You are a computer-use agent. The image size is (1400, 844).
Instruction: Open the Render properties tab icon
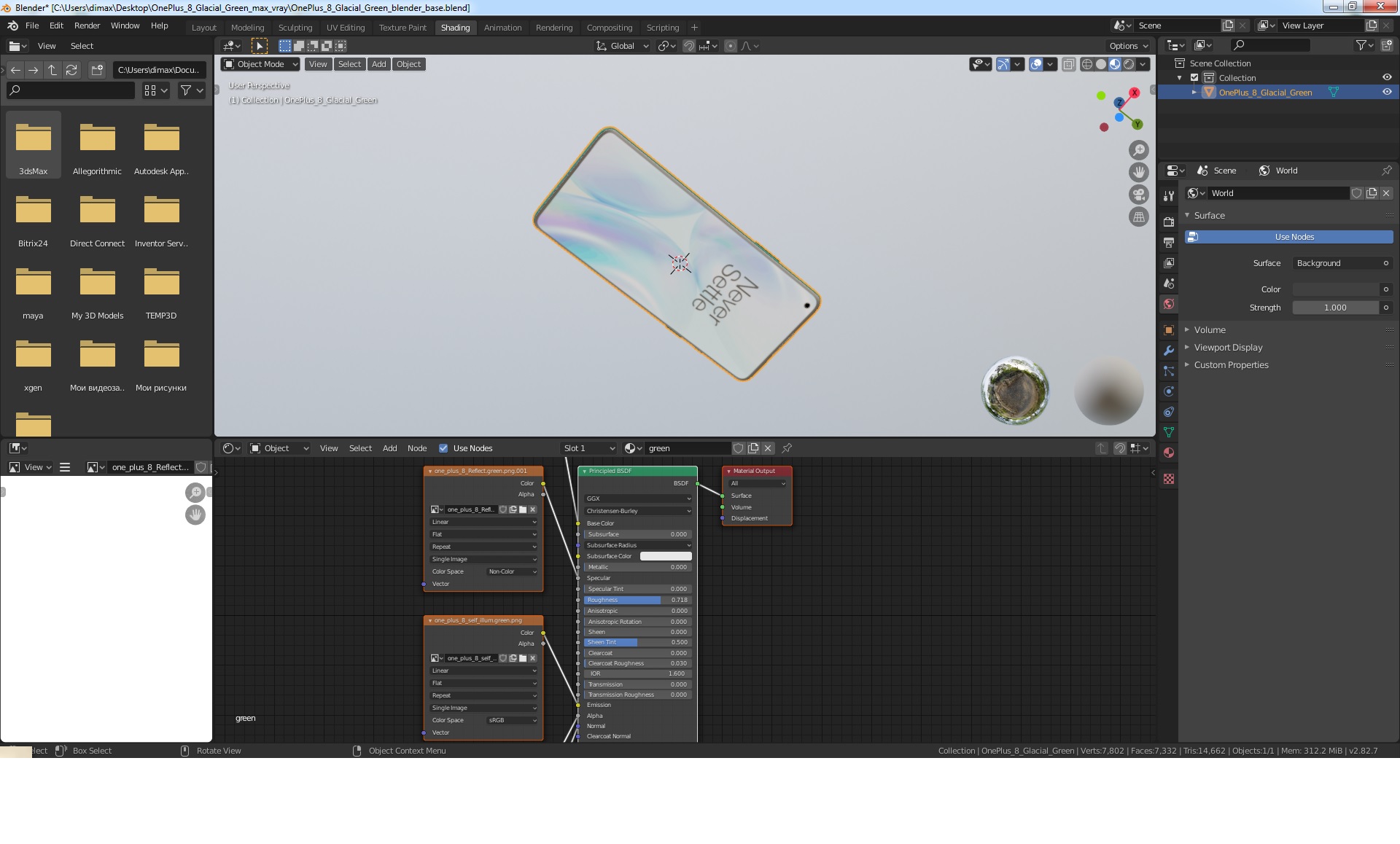(1169, 222)
